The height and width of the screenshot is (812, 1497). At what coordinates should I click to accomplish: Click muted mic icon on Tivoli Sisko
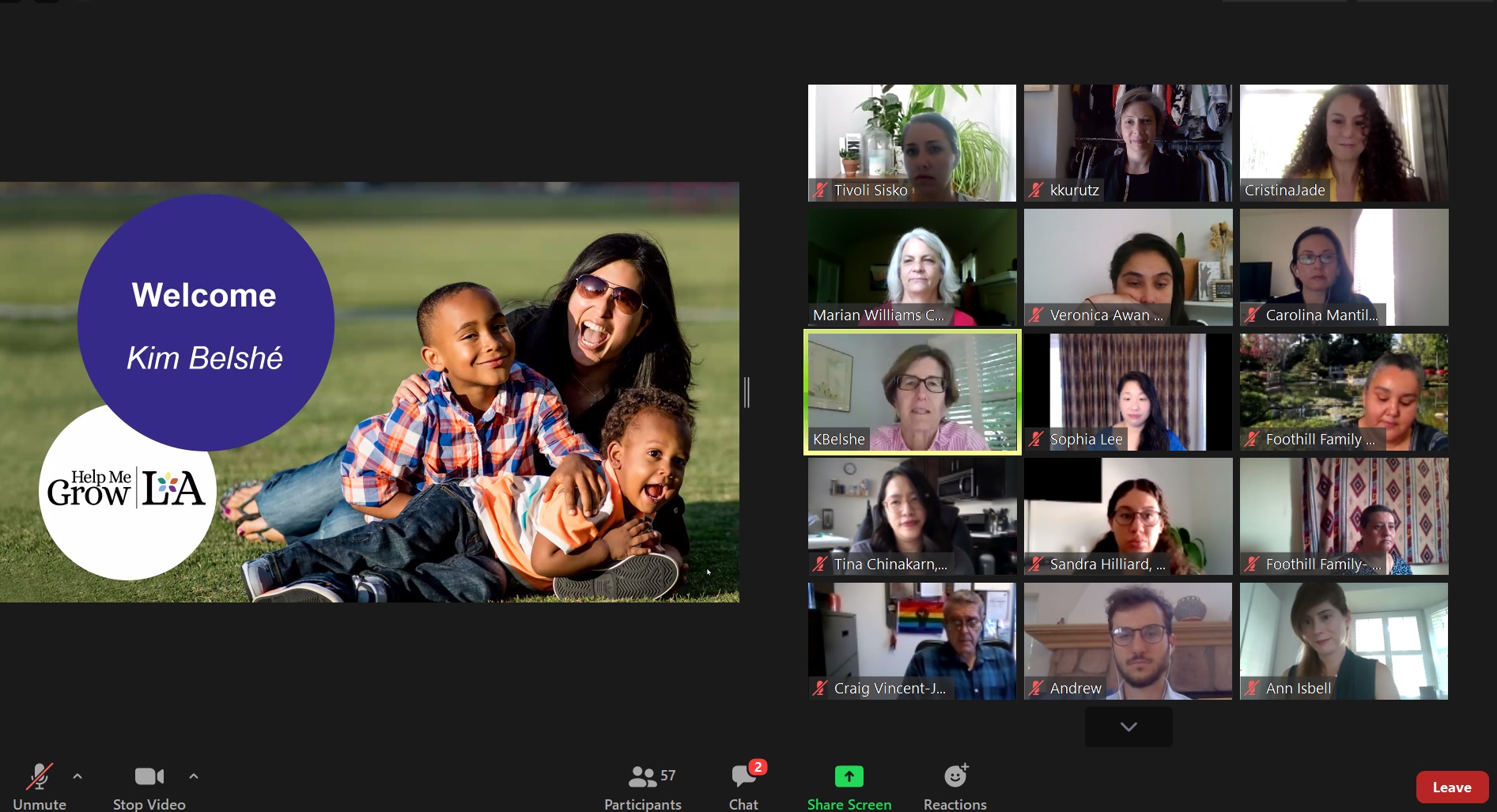820,190
